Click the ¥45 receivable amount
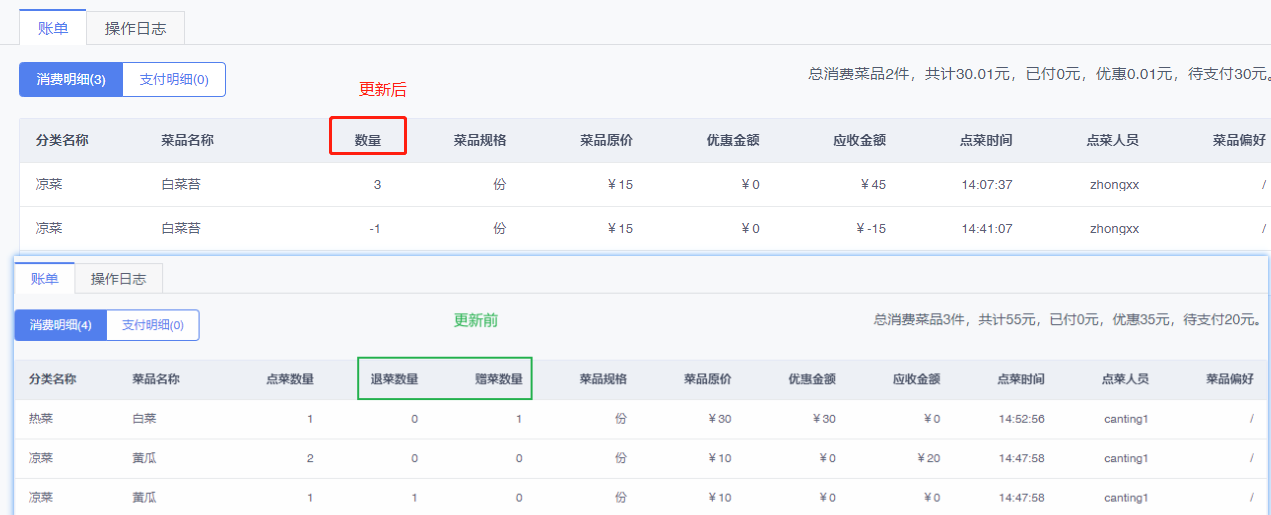 (873, 185)
